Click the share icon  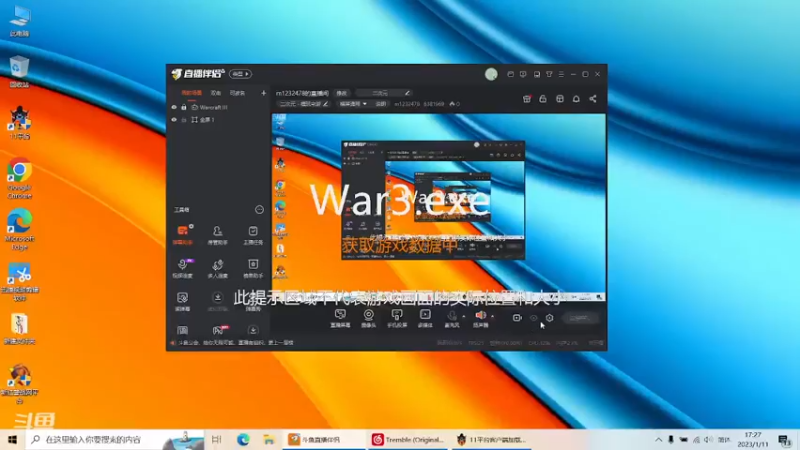(x=593, y=99)
